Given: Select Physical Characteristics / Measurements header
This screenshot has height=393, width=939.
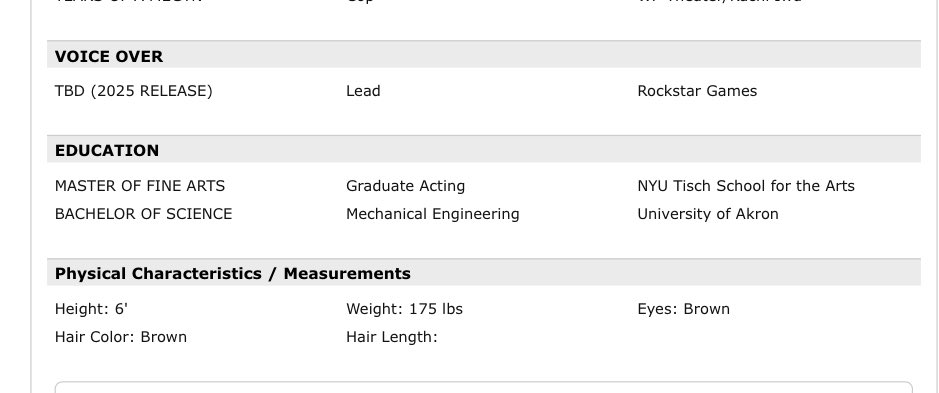Looking at the screenshot, I should tap(232, 274).
